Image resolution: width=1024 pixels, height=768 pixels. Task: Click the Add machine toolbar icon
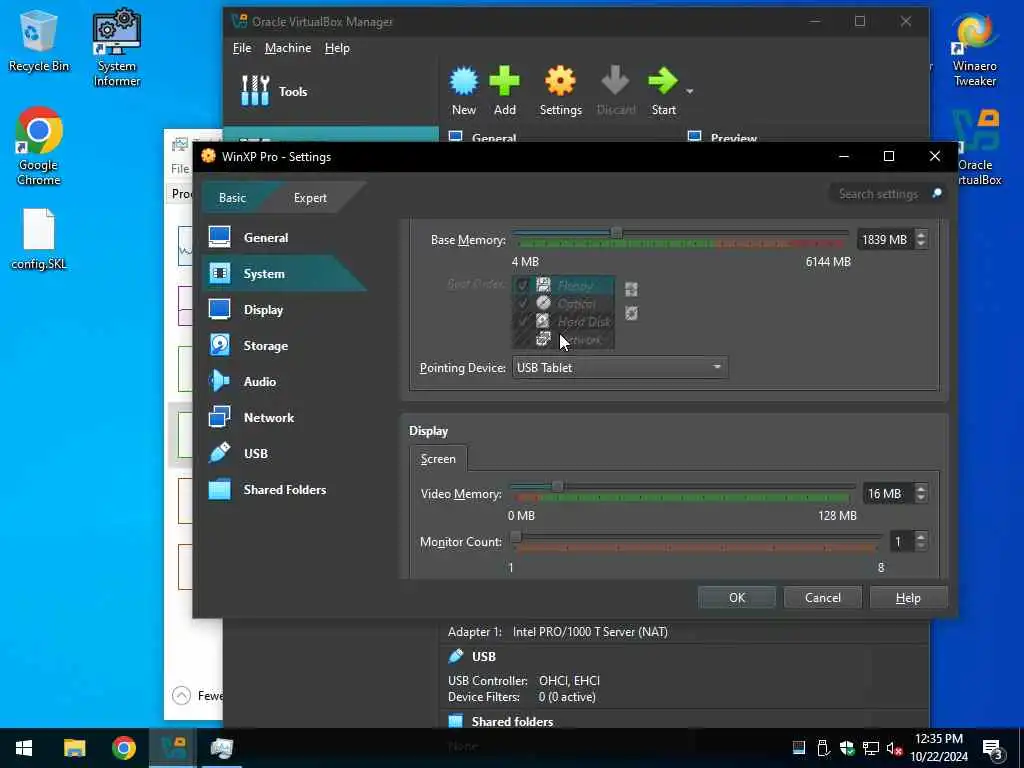[x=504, y=90]
